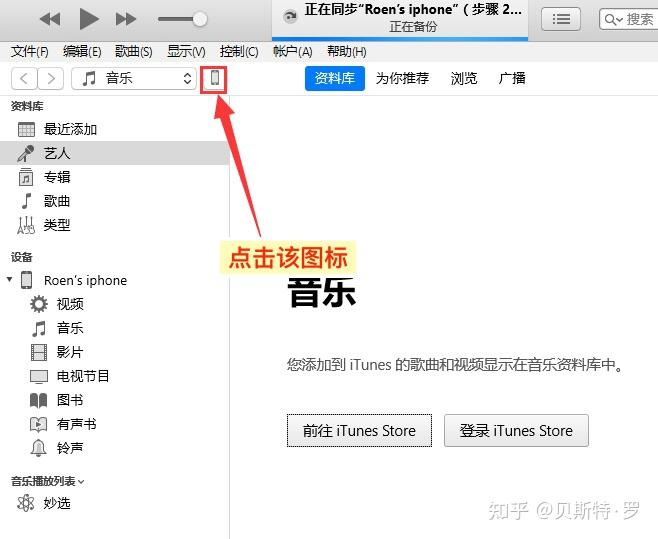Click the sync progress bar under status
The image size is (658, 539).
400,39
